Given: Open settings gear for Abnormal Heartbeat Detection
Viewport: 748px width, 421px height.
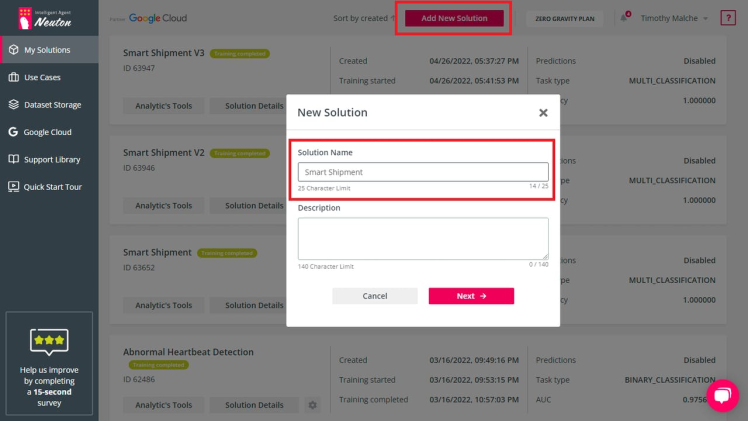Looking at the screenshot, I should click(312, 405).
